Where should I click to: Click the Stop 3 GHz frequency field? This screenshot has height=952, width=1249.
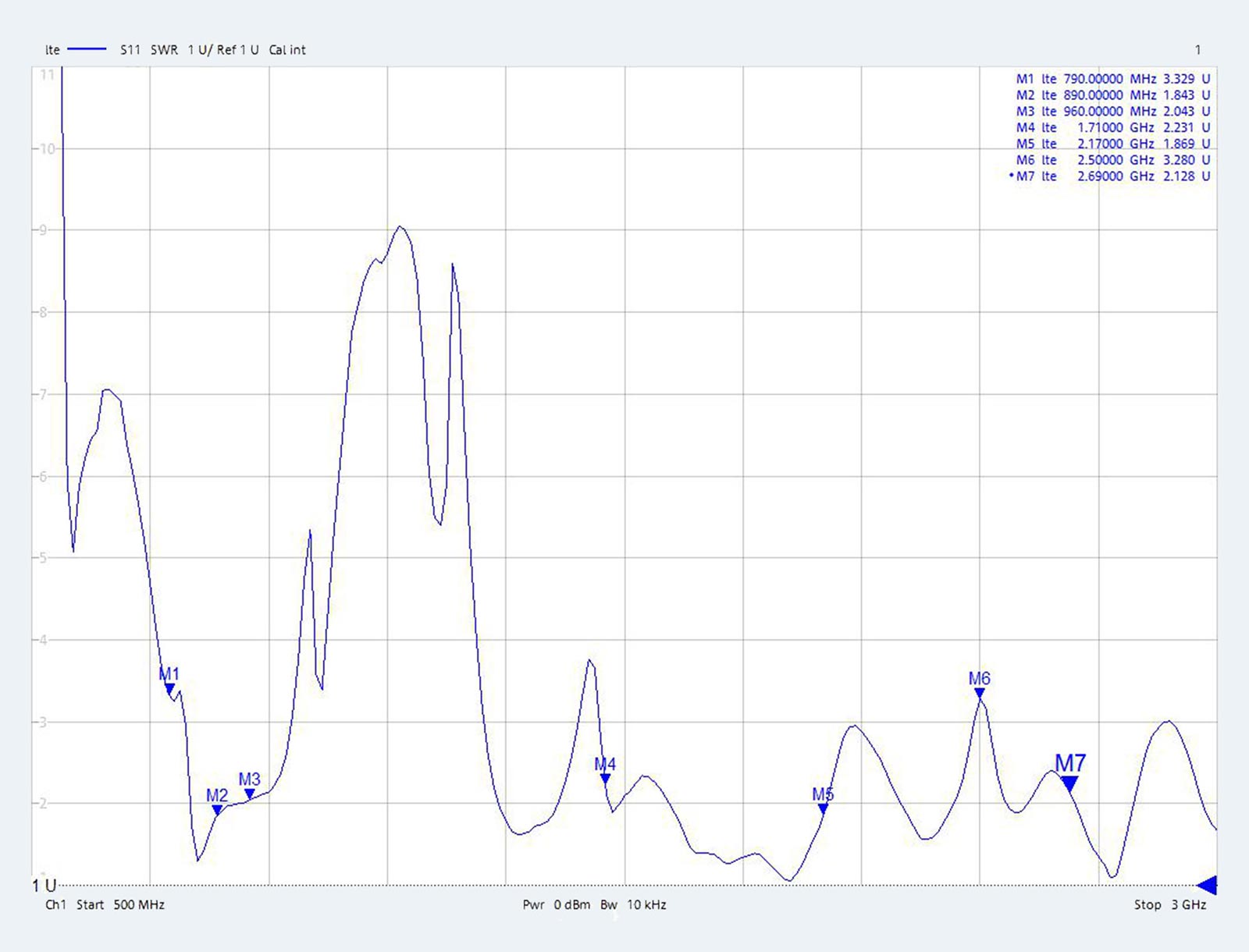pyautogui.click(x=1169, y=905)
